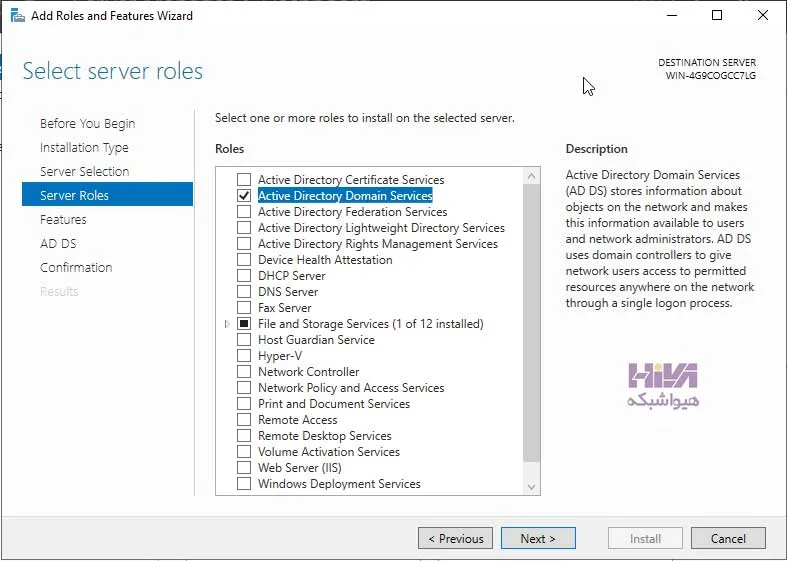Select the DNS Server label
Screen dimensions: 787x561
(288, 292)
